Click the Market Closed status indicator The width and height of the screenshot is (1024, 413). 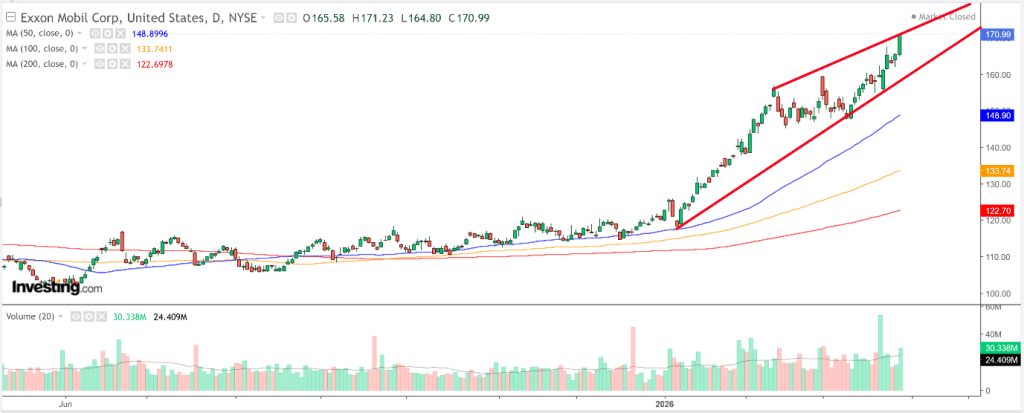[x=944, y=17]
